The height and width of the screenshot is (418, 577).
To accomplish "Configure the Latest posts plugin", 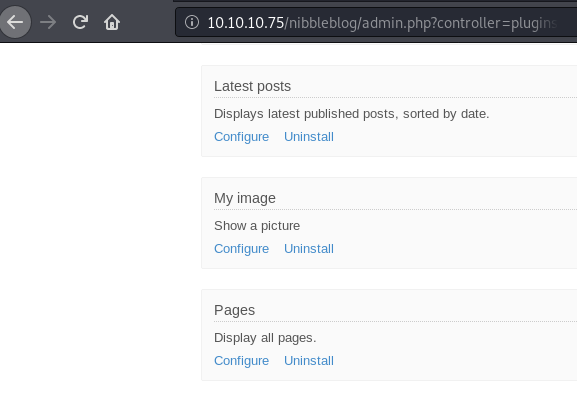I will pos(241,137).
